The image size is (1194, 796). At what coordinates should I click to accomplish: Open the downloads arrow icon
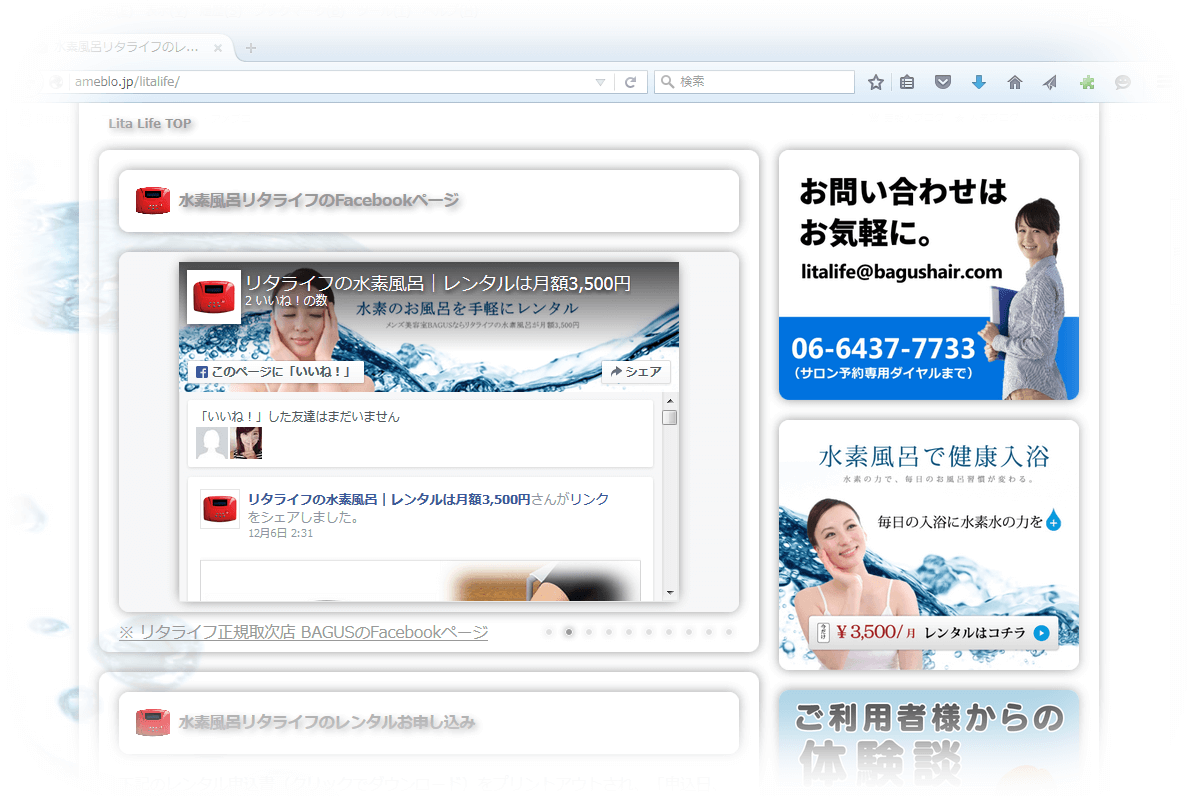coord(979,82)
